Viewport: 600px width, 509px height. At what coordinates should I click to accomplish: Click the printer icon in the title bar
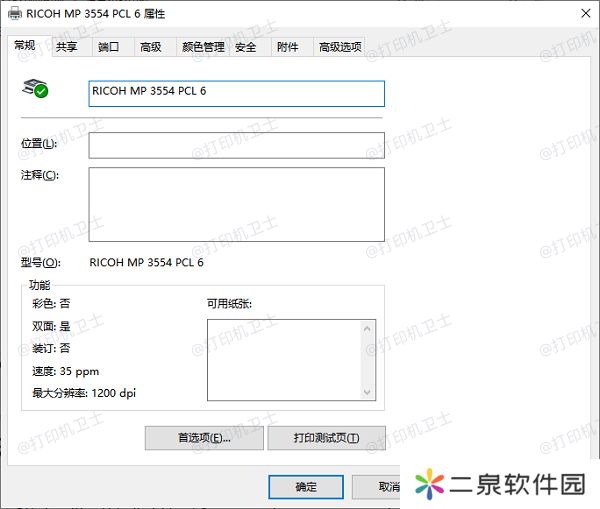click(15, 14)
